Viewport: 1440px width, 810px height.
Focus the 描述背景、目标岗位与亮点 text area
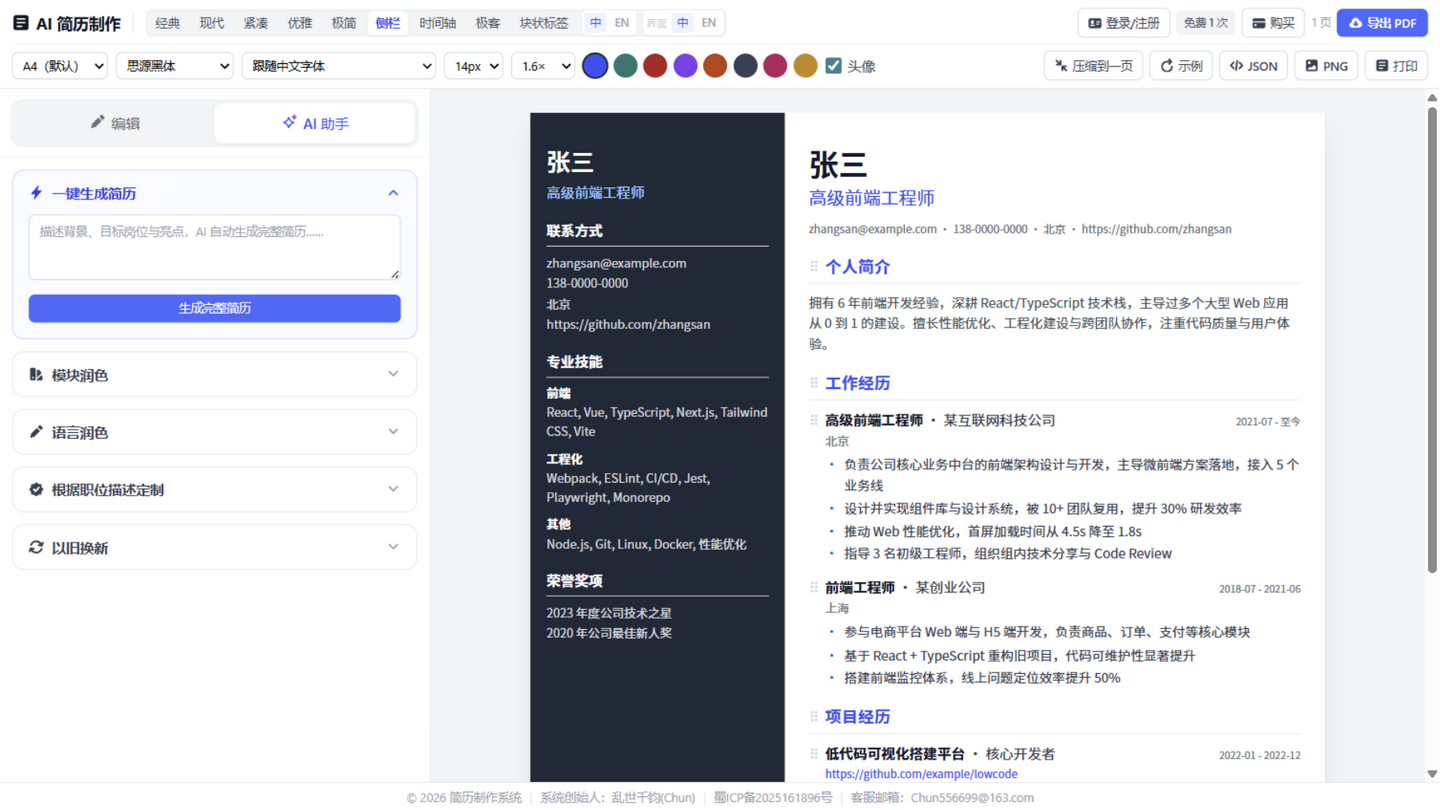coord(215,247)
